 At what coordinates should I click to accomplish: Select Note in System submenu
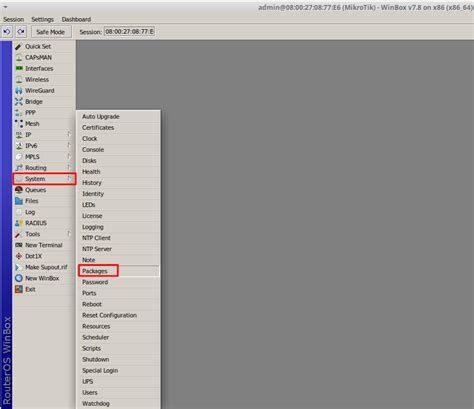pos(118,260)
